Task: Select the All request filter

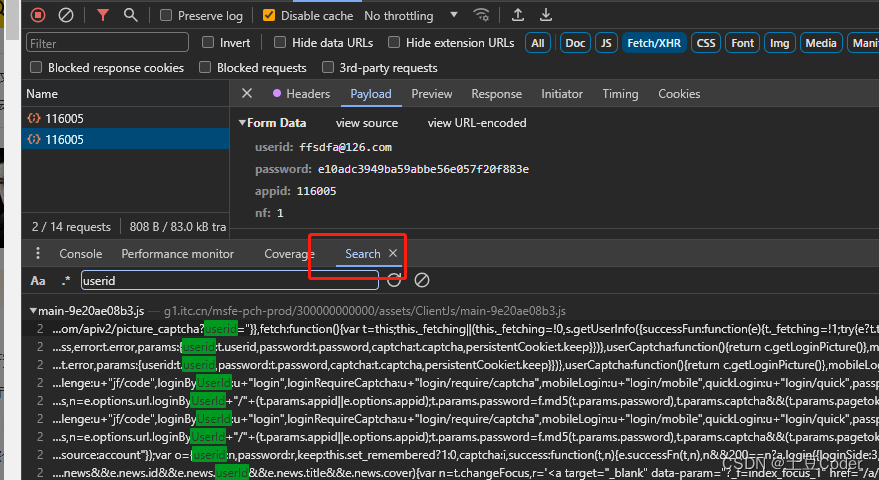Action: (538, 43)
